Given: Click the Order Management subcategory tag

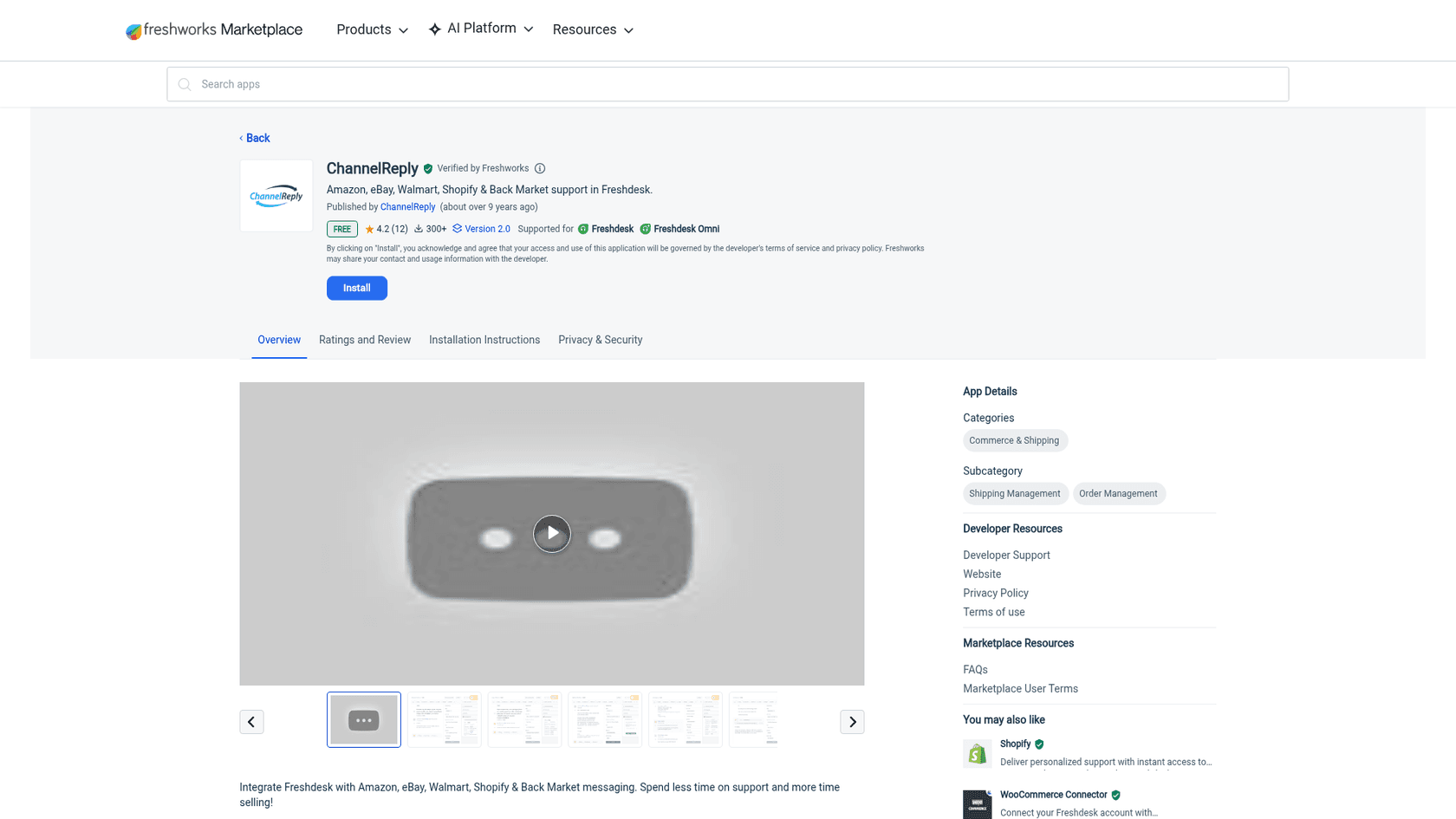Looking at the screenshot, I should [x=1119, y=494].
